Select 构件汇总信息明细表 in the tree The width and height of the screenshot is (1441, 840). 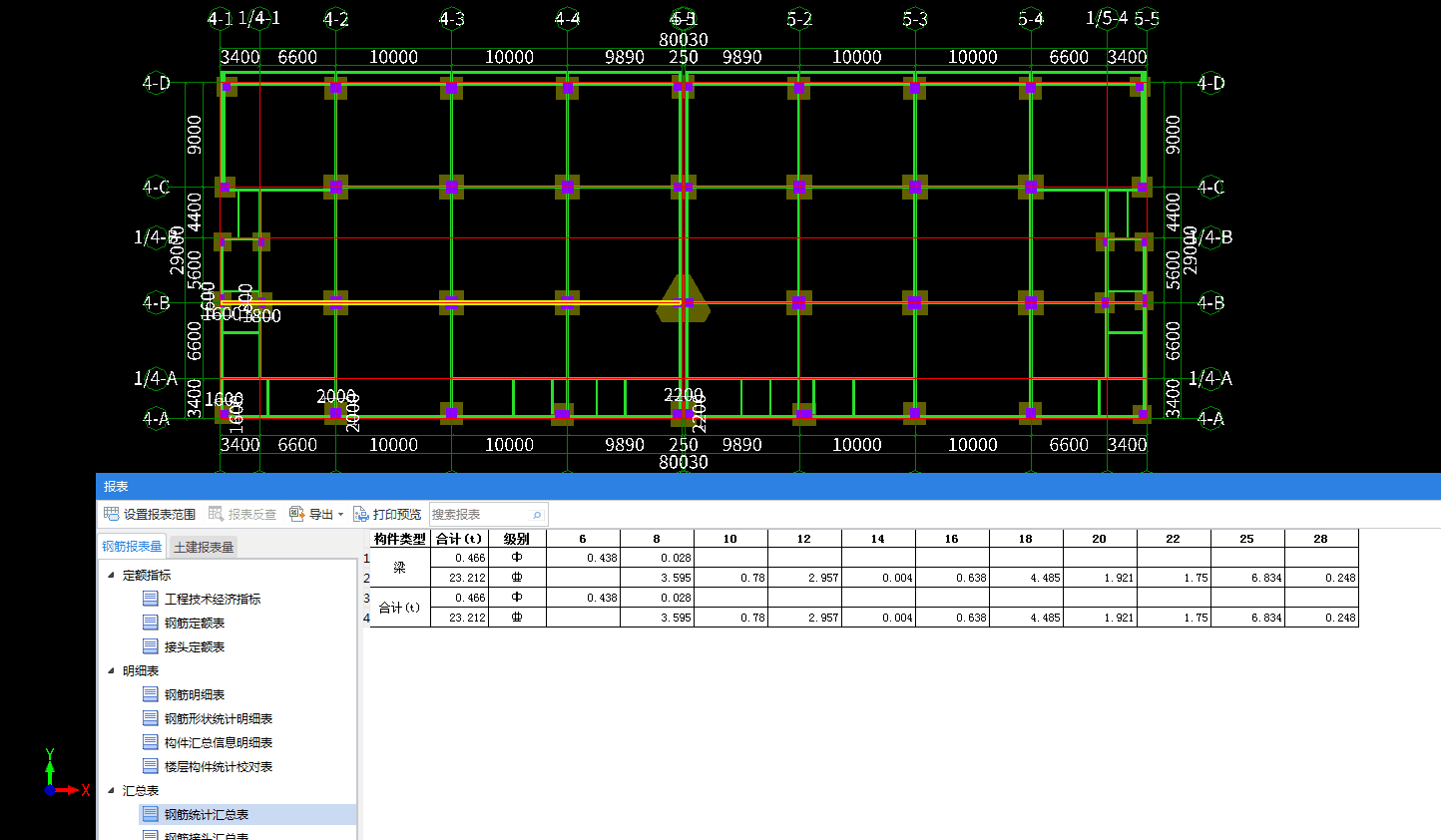[218, 742]
